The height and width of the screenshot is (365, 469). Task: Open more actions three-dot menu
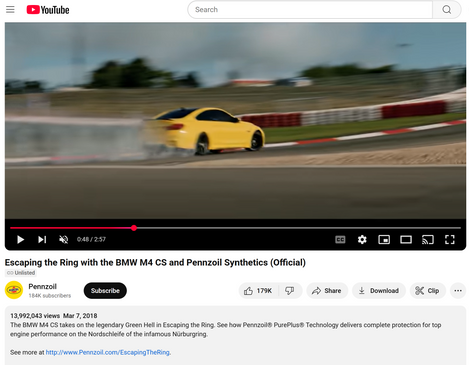tap(458, 291)
